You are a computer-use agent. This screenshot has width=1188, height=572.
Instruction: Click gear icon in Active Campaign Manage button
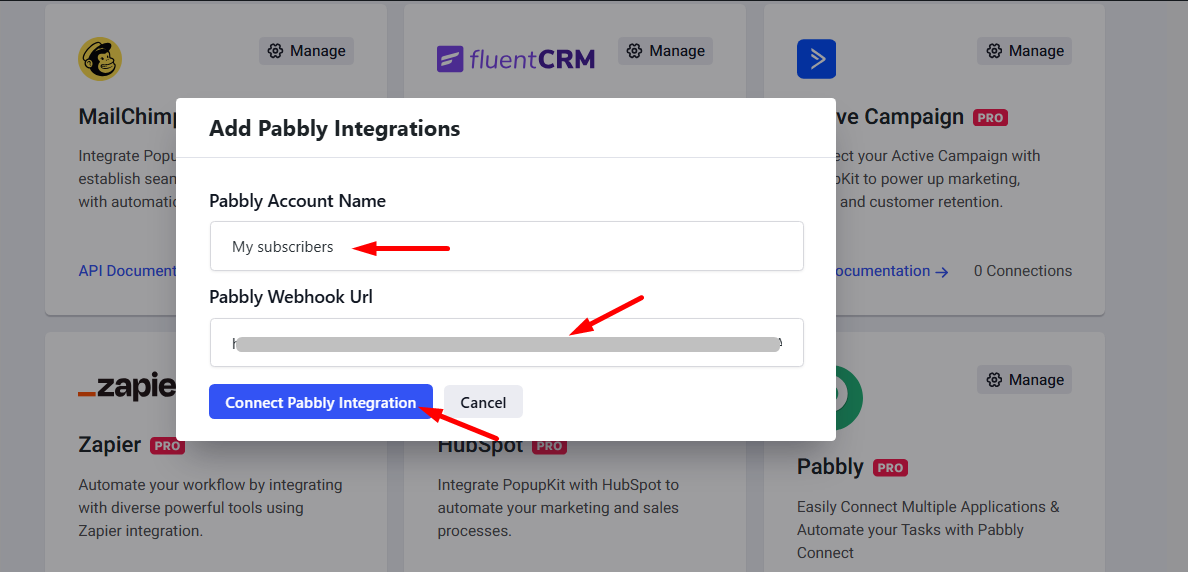tap(994, 51)
